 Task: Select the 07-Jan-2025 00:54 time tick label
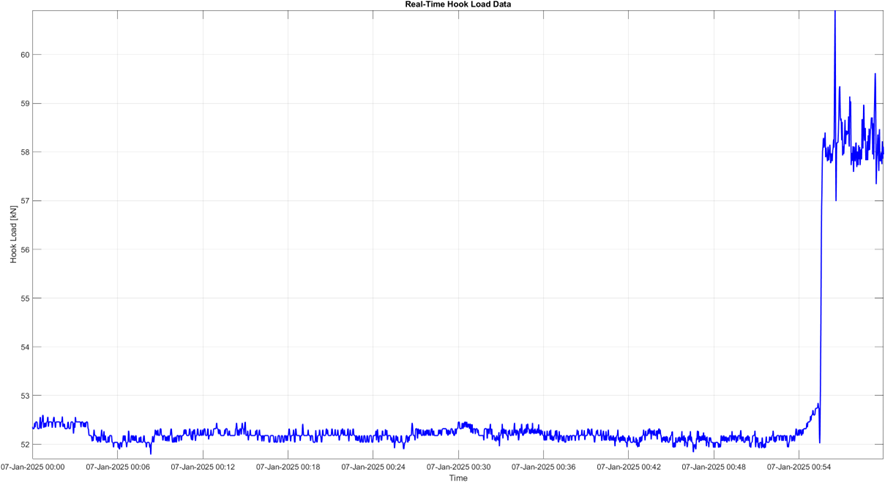click(x=800, y=466)
